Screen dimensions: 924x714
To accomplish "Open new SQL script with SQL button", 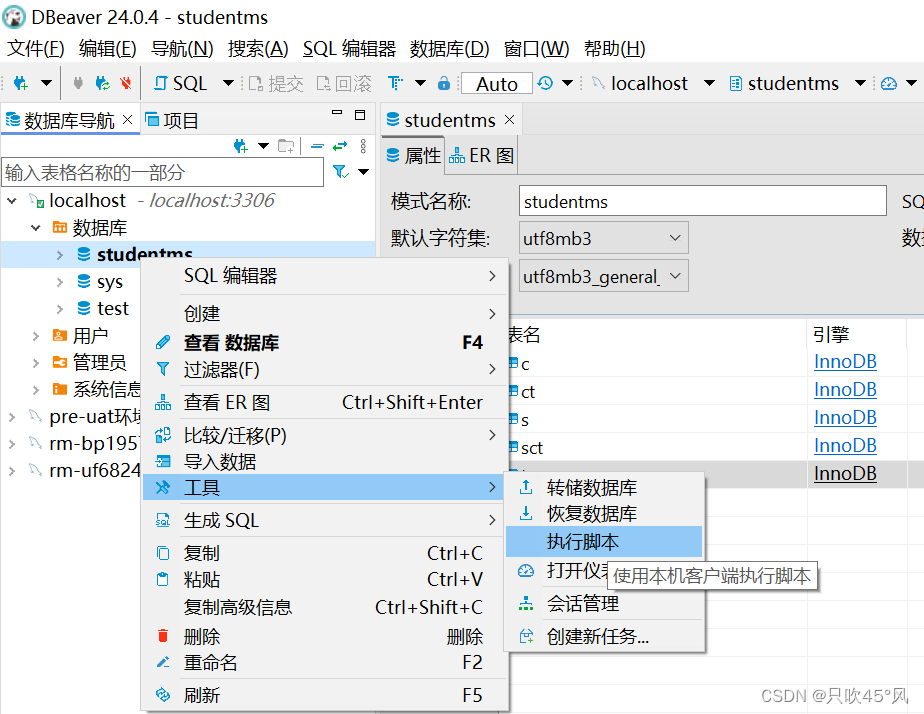I will point(180,83).
